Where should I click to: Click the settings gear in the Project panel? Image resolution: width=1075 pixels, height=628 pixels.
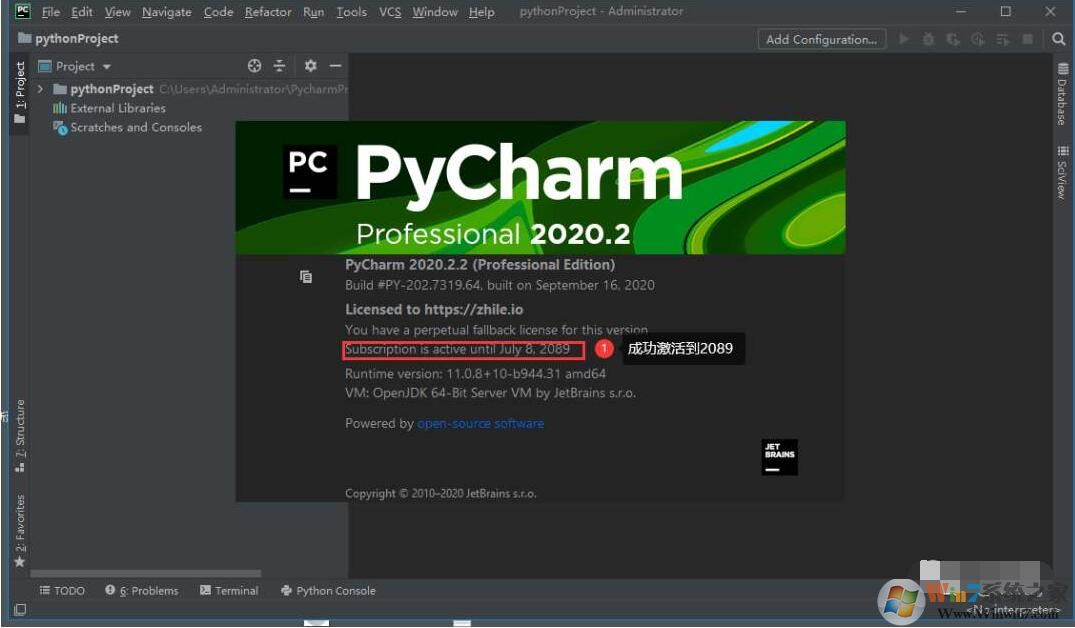[310, 66]
